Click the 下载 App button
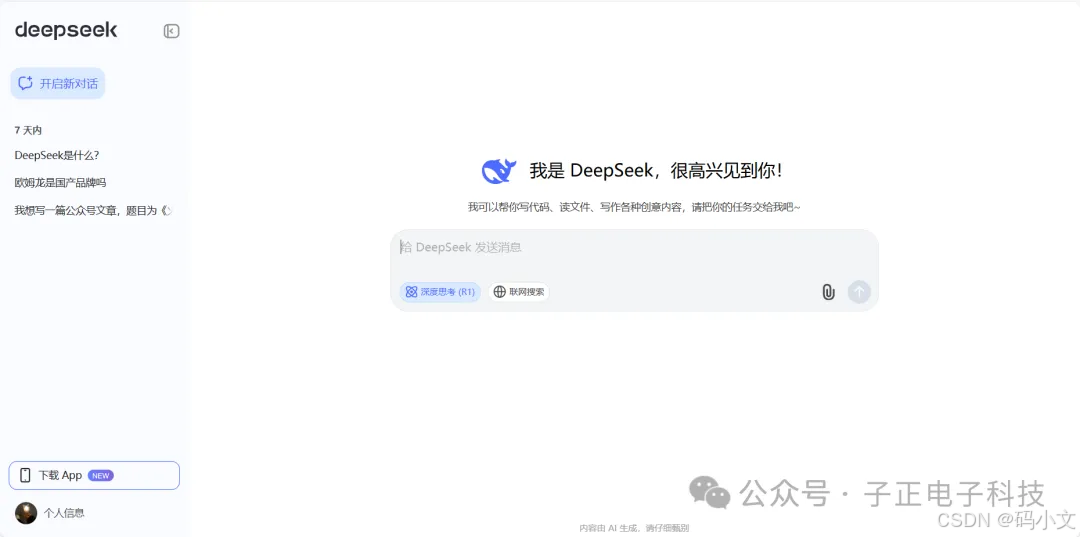The width and height of the screenshot is (1080, 537). [94, 475]
